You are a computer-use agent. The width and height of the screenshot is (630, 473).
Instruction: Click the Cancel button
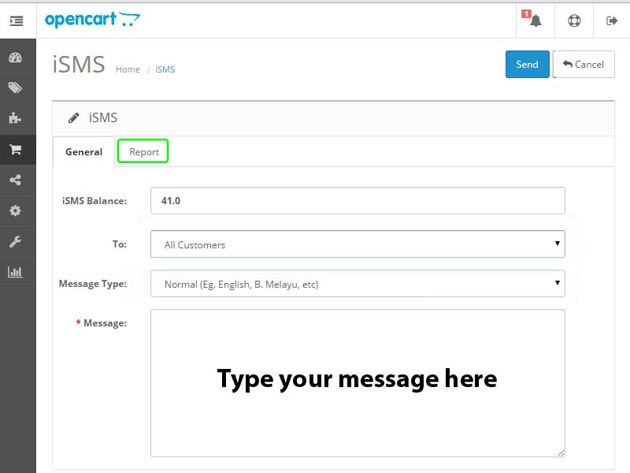pyautogui.click(x=584, y=64)
